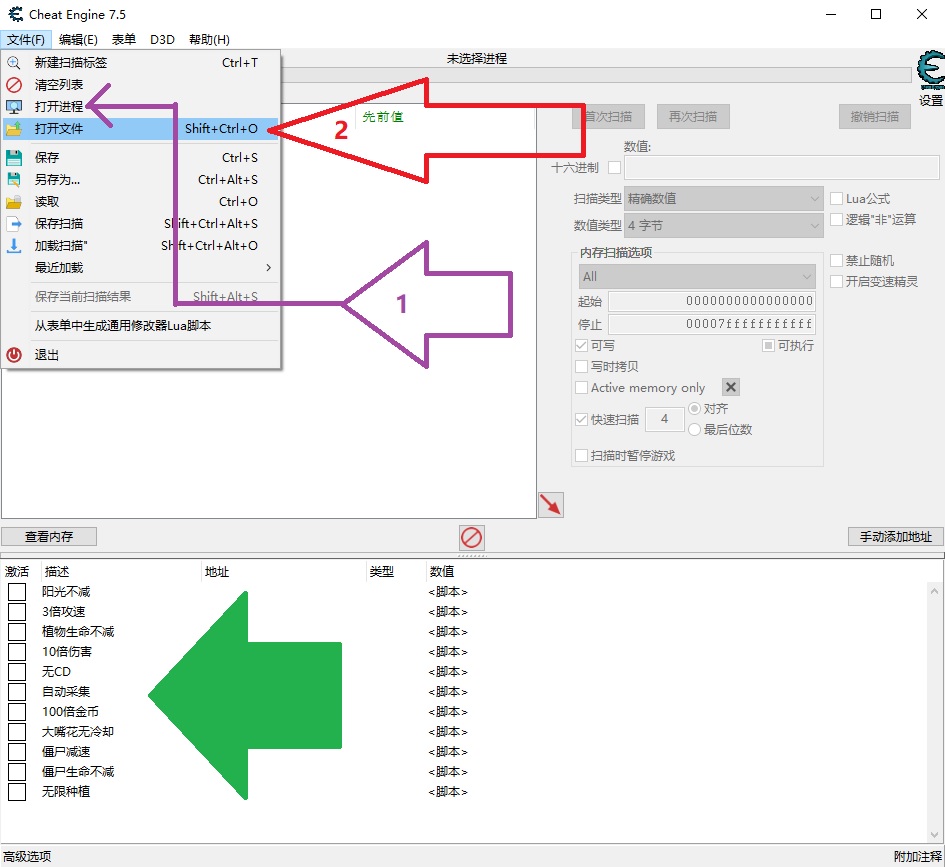Click the 查看内存 button
Viewport: 945px width, 867px height.
click(49, 537)
